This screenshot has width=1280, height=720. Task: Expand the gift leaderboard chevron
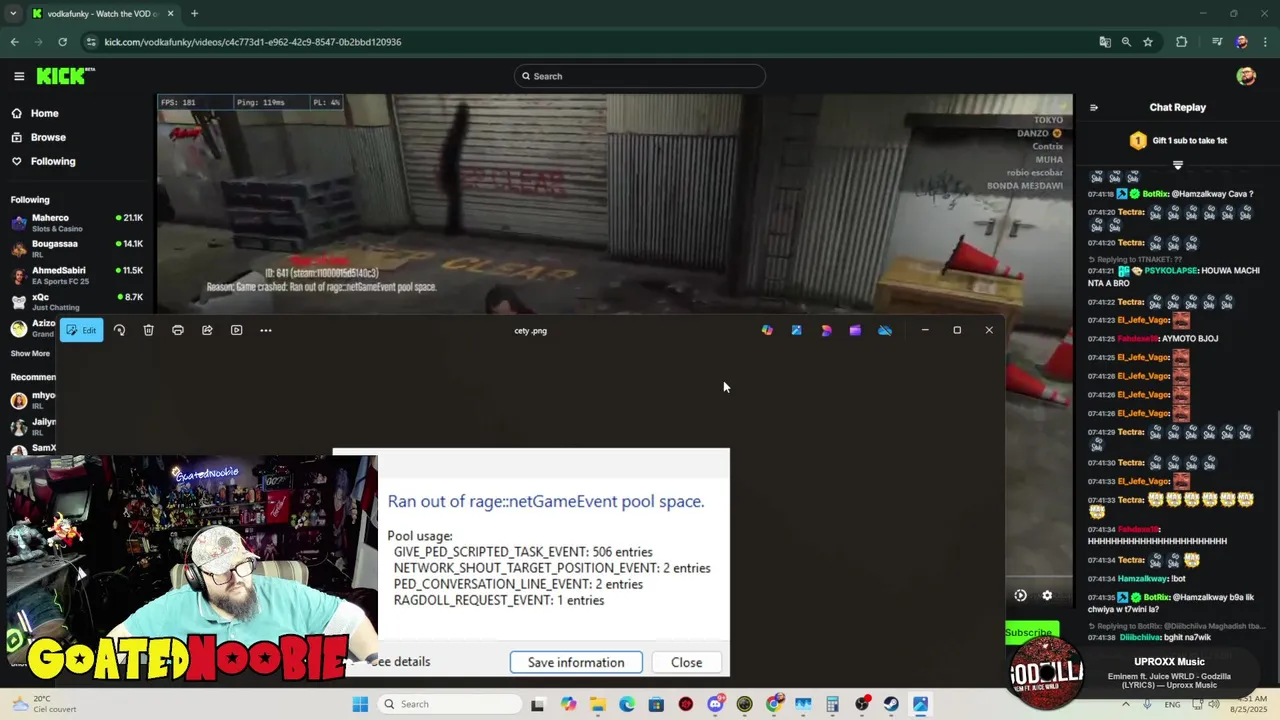coord(1177,165)
